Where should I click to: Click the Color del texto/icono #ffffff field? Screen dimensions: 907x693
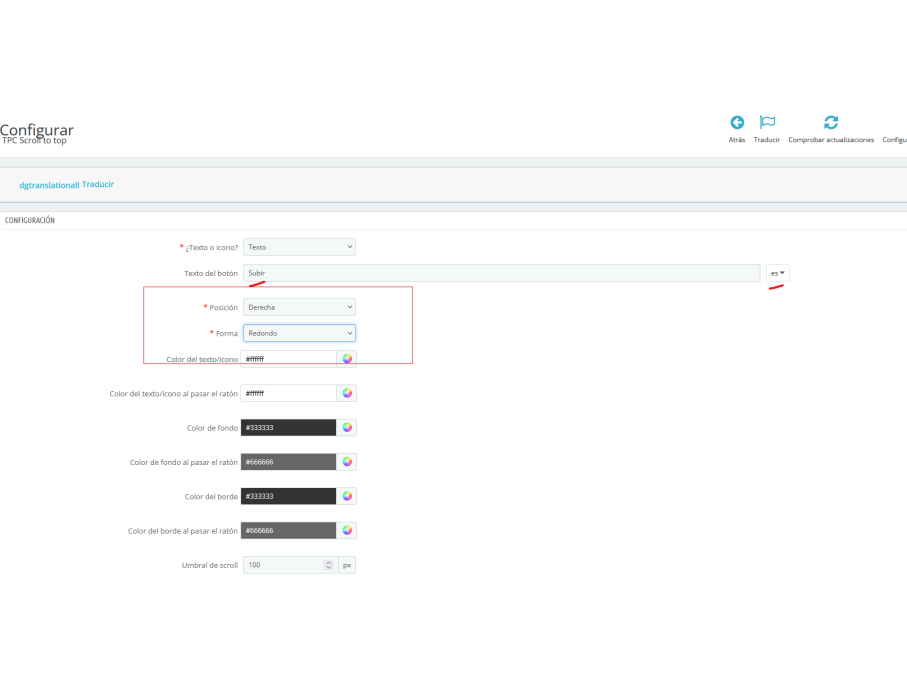click(x=289, y=359)
